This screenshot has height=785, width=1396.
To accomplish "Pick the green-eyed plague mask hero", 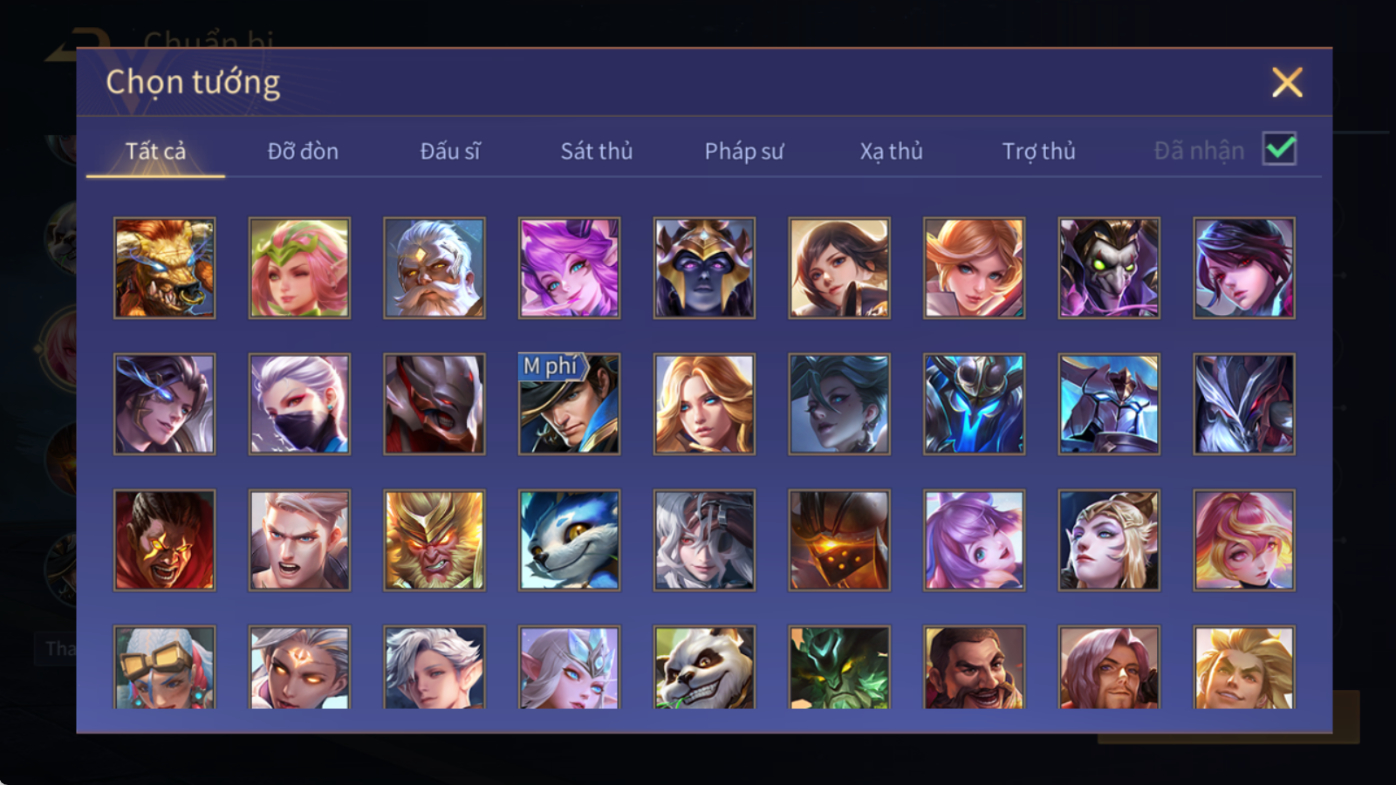I will point(1109,268).
